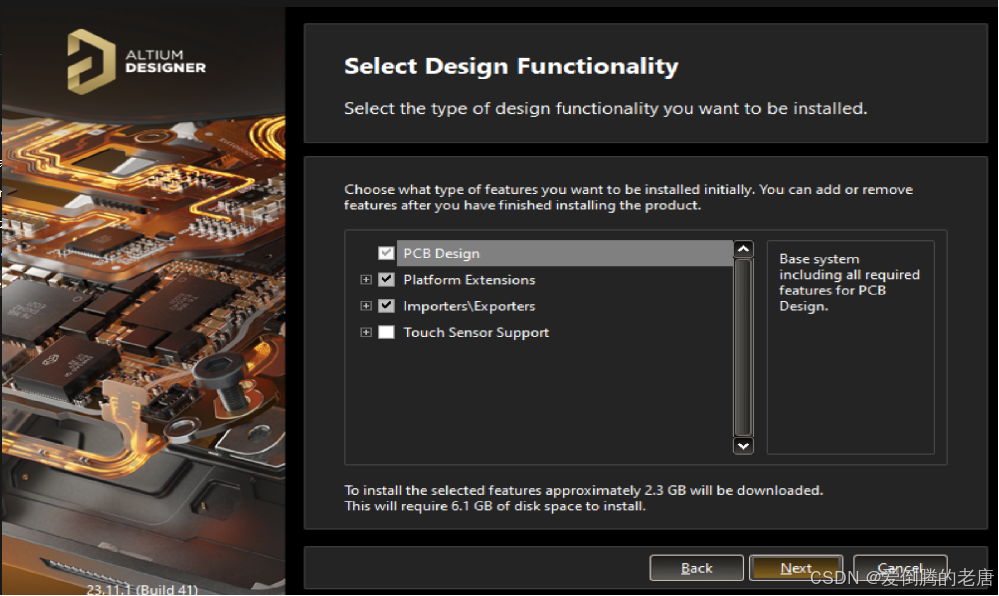
Task: Click the 'Base system including all required' description text
Action: click(849, 282)
